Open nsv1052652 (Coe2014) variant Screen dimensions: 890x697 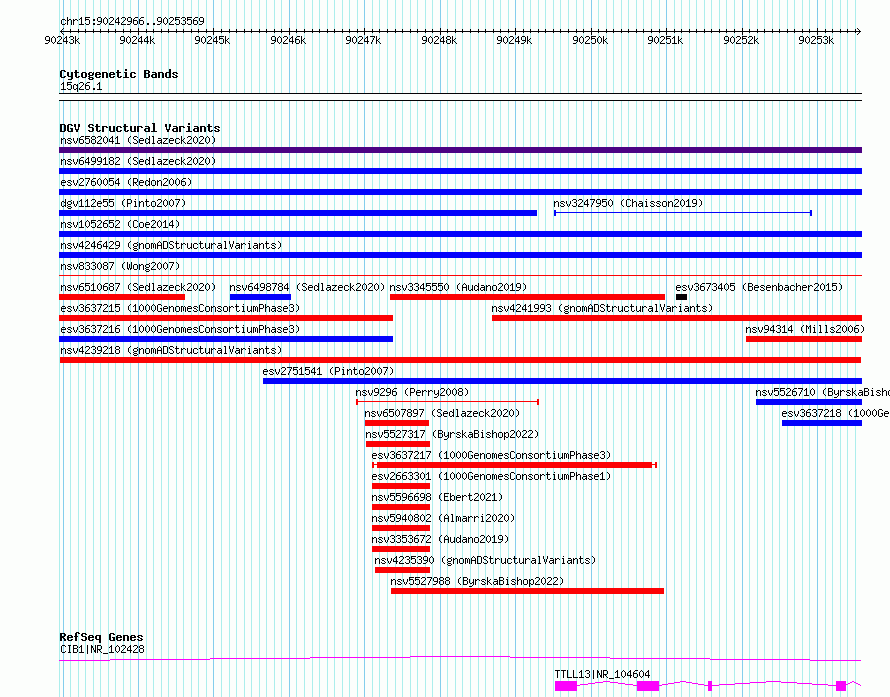pos(120,224)
